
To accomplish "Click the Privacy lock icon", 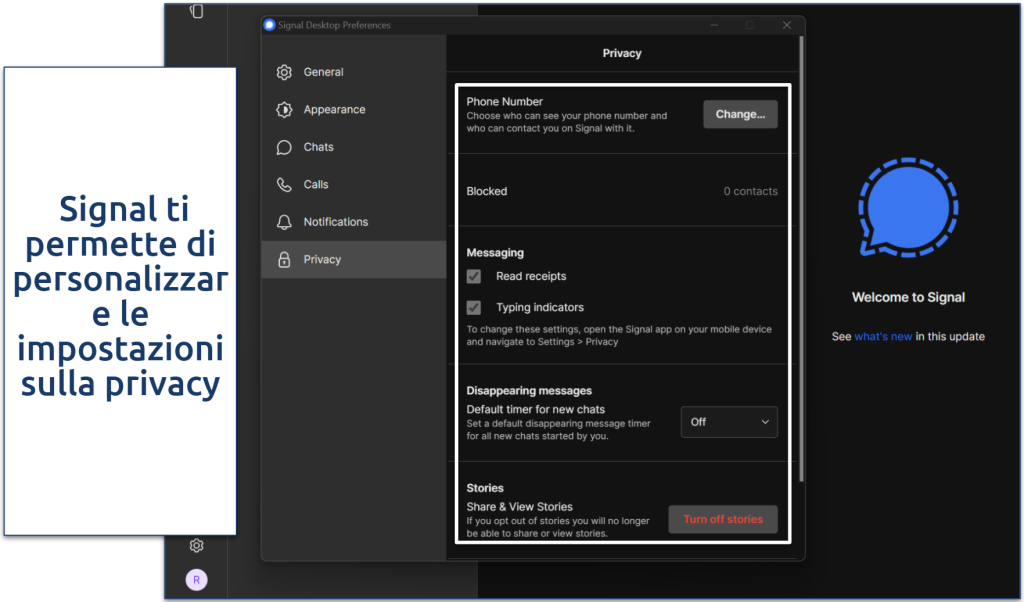I will point(284,260).
